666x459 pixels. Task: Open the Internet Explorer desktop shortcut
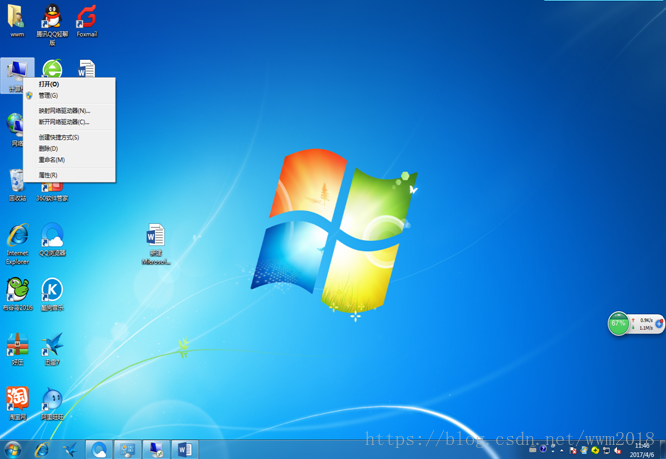pos(17,244)
